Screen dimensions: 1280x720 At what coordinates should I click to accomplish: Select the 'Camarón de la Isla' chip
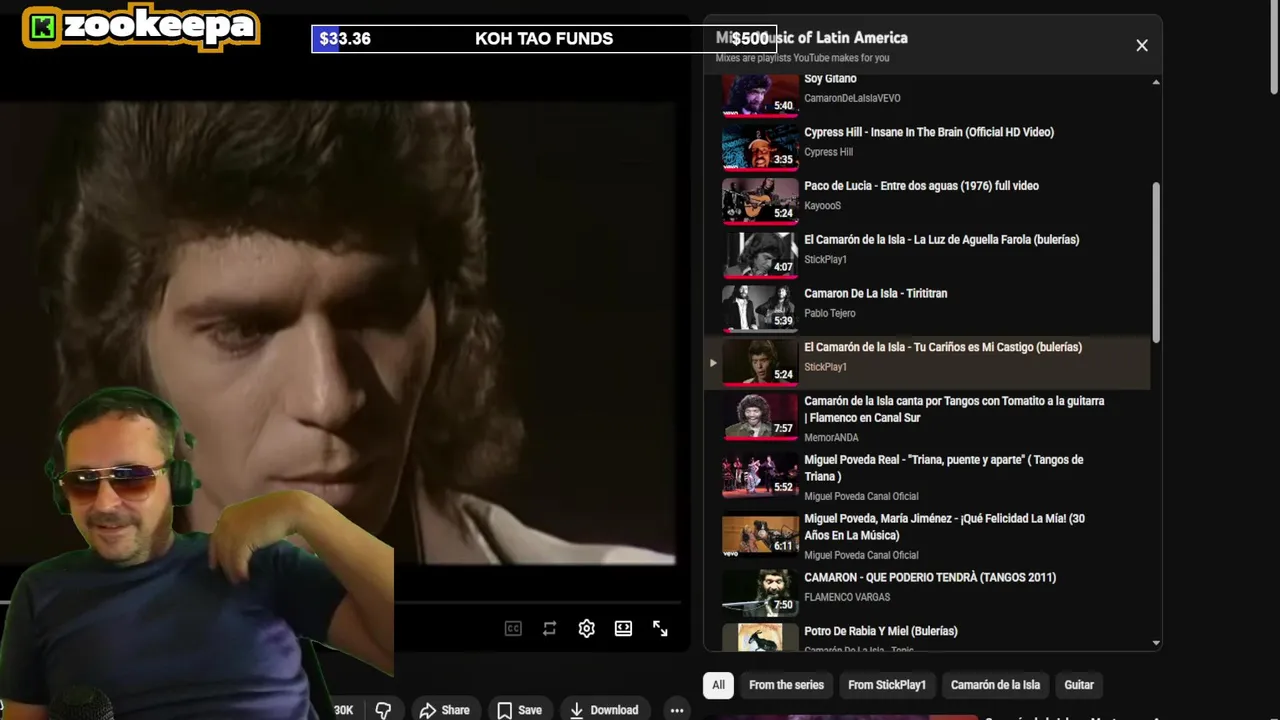coord(995,685)
